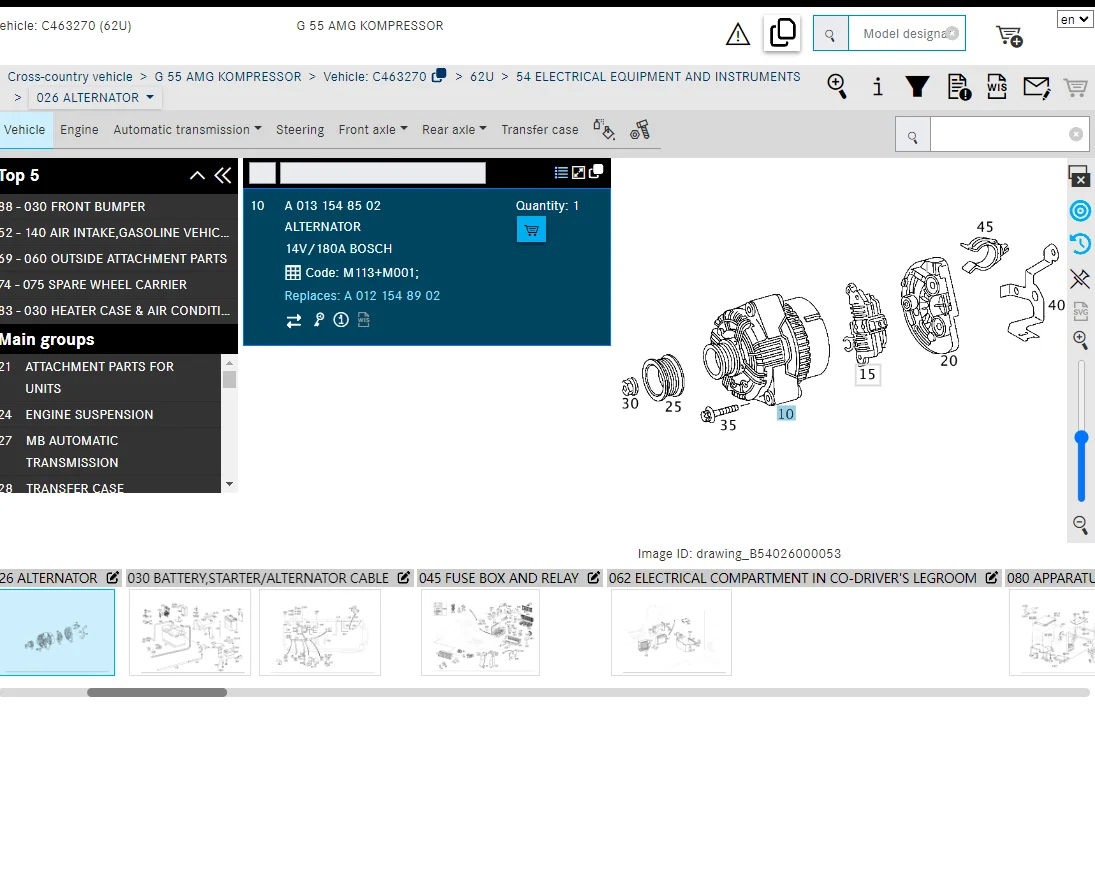Viewport: 1095px width, 873px height.
Task: Click the detach window icon in parts panel
Action: pos(596,172)
